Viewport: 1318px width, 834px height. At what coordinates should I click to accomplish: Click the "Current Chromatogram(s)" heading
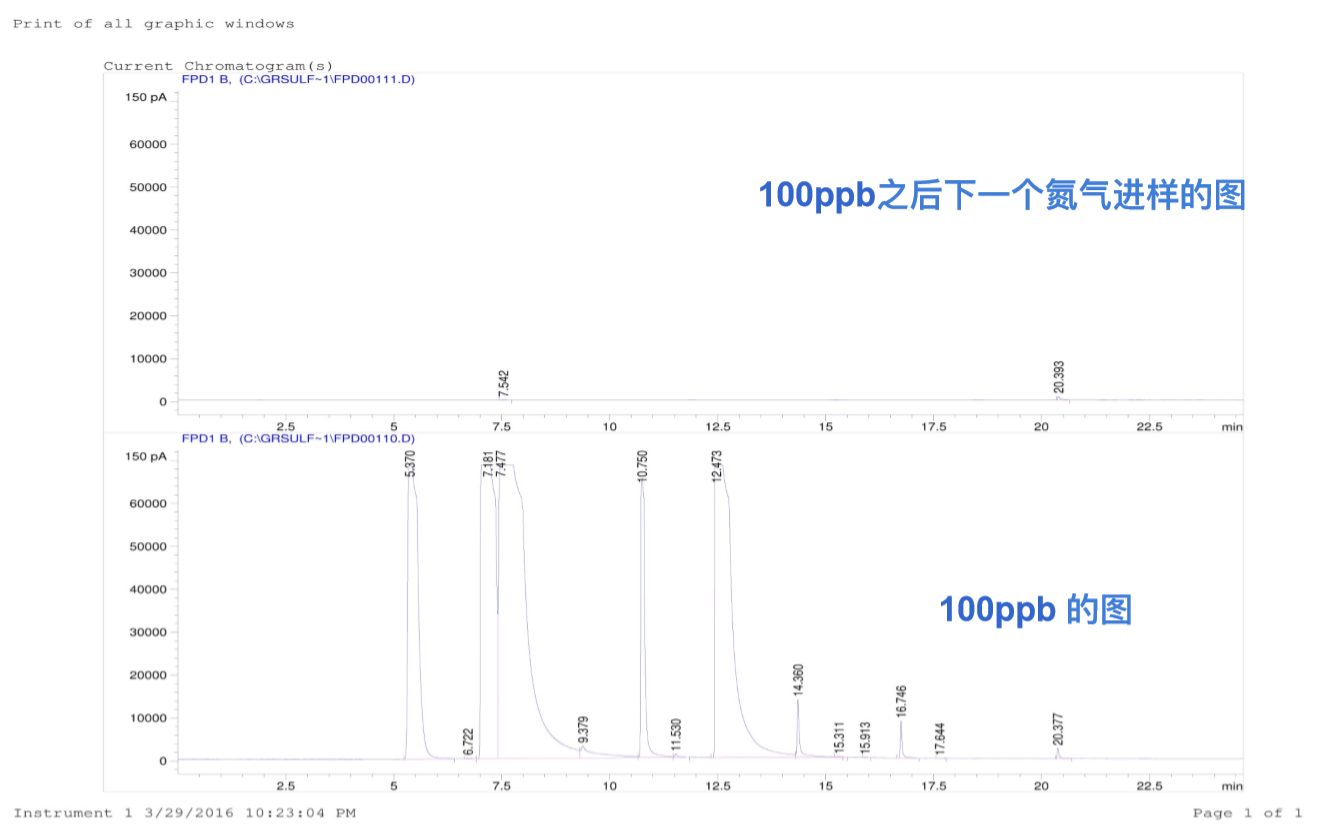pos(218,66)
